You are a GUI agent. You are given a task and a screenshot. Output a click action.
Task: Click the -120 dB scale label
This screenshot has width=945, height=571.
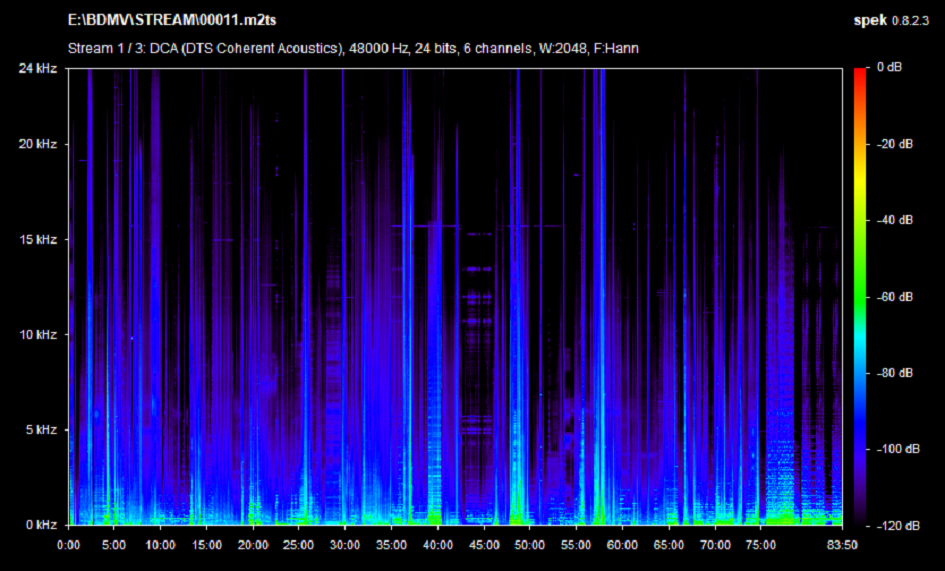click(894, 525)
